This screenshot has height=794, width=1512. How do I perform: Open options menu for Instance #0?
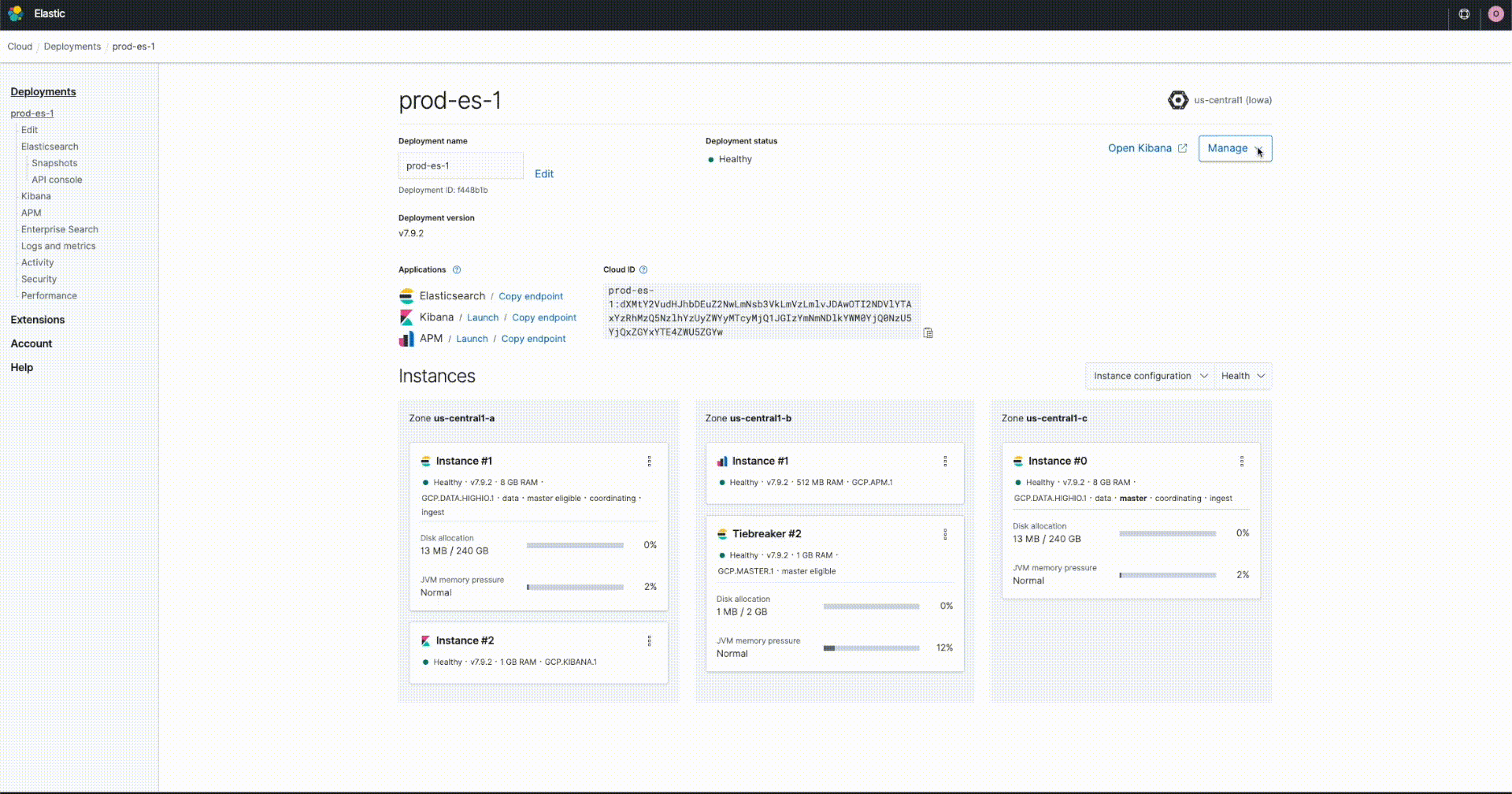[1242, 462]
